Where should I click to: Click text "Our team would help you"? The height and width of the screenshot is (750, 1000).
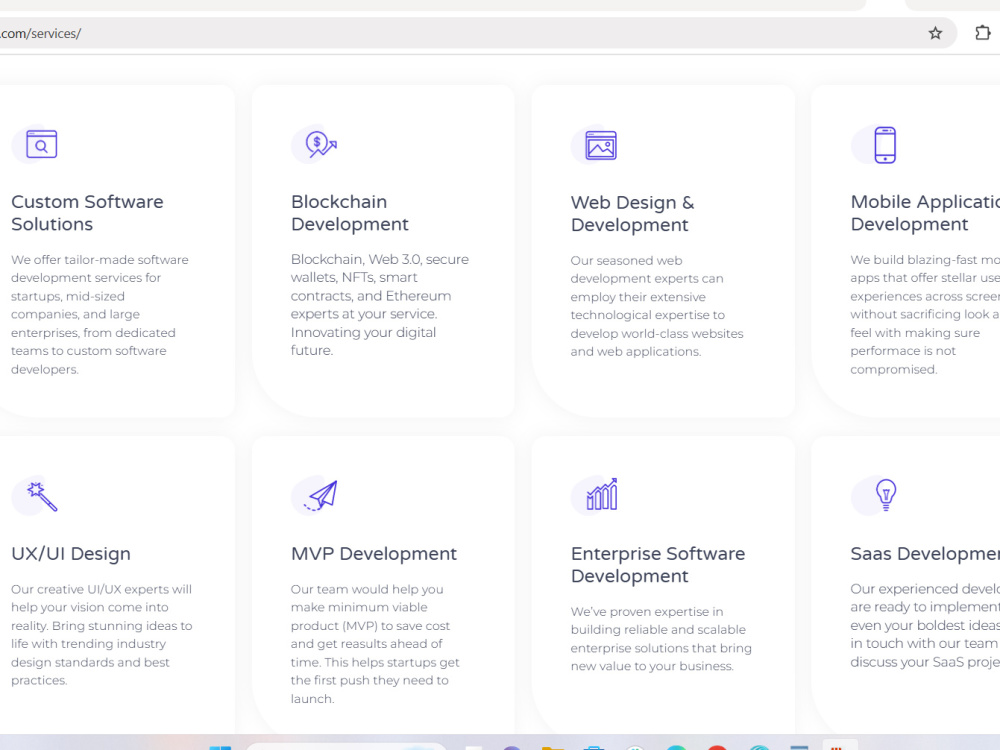[x=367, y=589]
